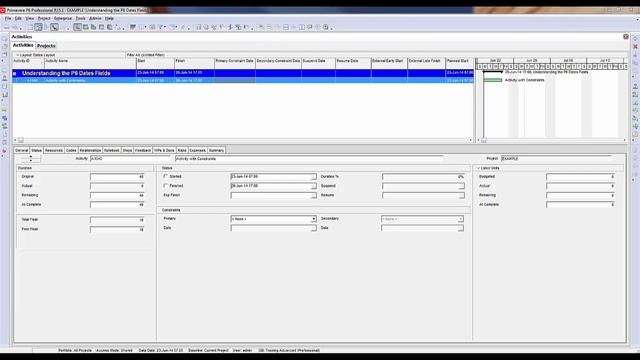Viewport: 640px width, 360px height.
Task: Close the Activities view with the red X icon
Action: pyautogui.click(x=626, y=37)
